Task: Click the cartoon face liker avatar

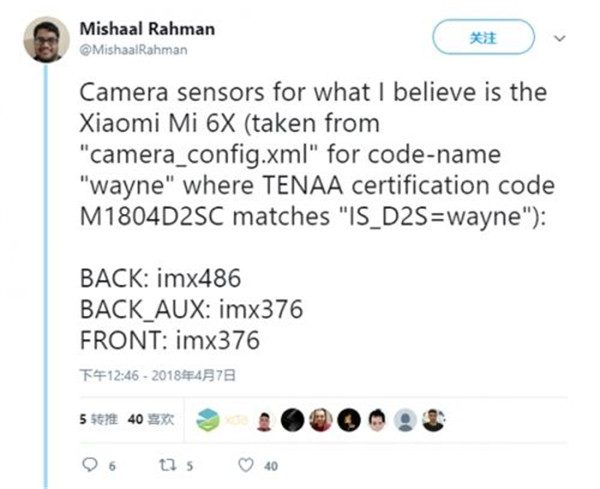Action: [377, 420]
